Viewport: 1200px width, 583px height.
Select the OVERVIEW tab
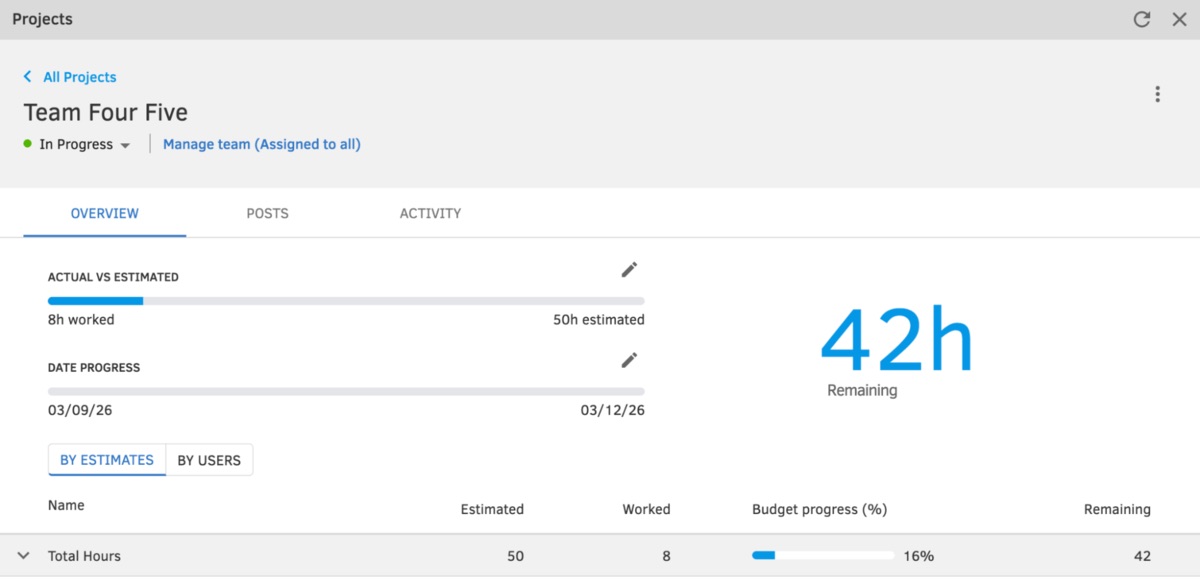104,213
